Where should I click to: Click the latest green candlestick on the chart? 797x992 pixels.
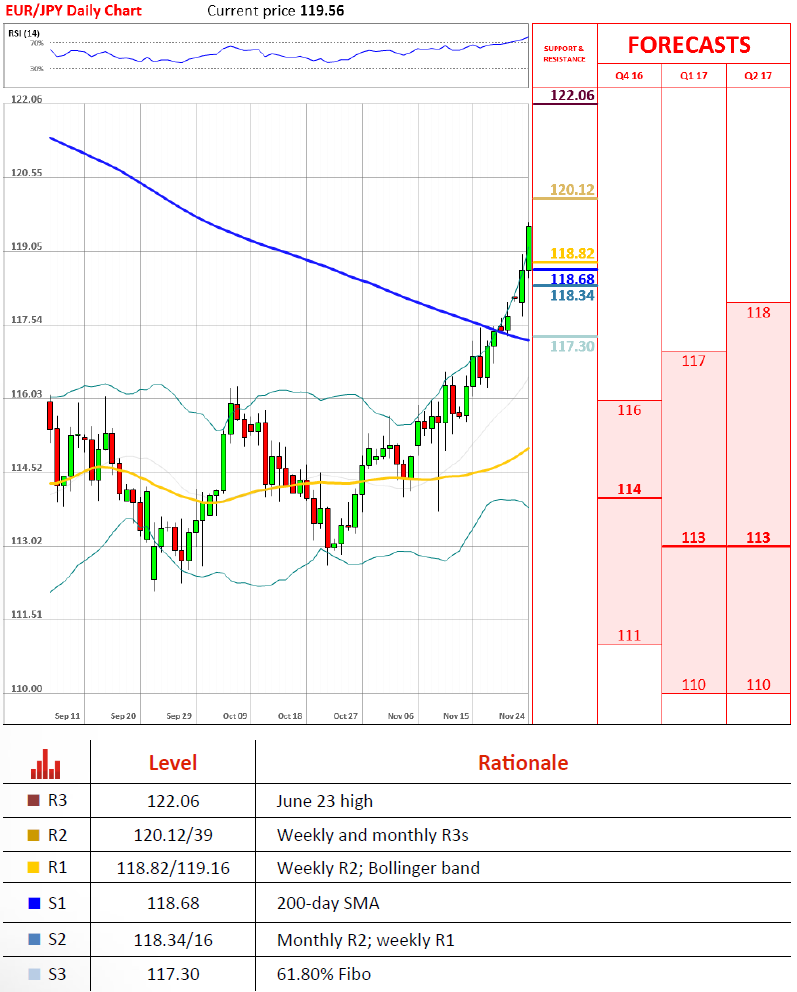tap(529, 247)
